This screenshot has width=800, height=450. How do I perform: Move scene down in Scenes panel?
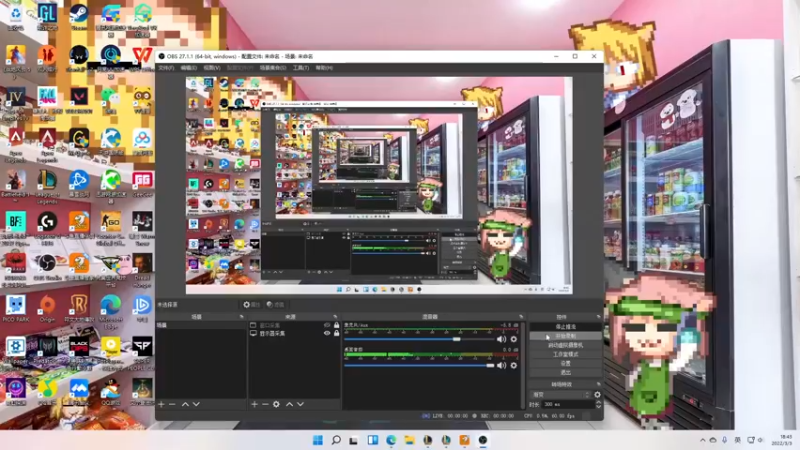coord(196,404)
